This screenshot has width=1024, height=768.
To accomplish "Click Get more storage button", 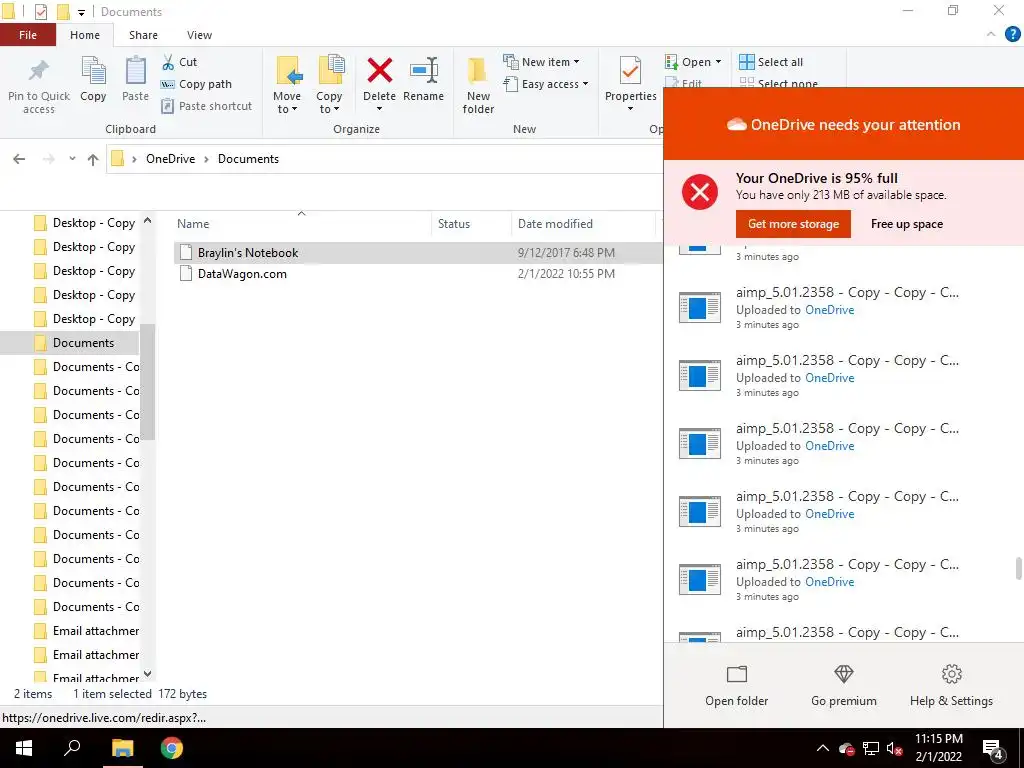I will coord(793,224).
